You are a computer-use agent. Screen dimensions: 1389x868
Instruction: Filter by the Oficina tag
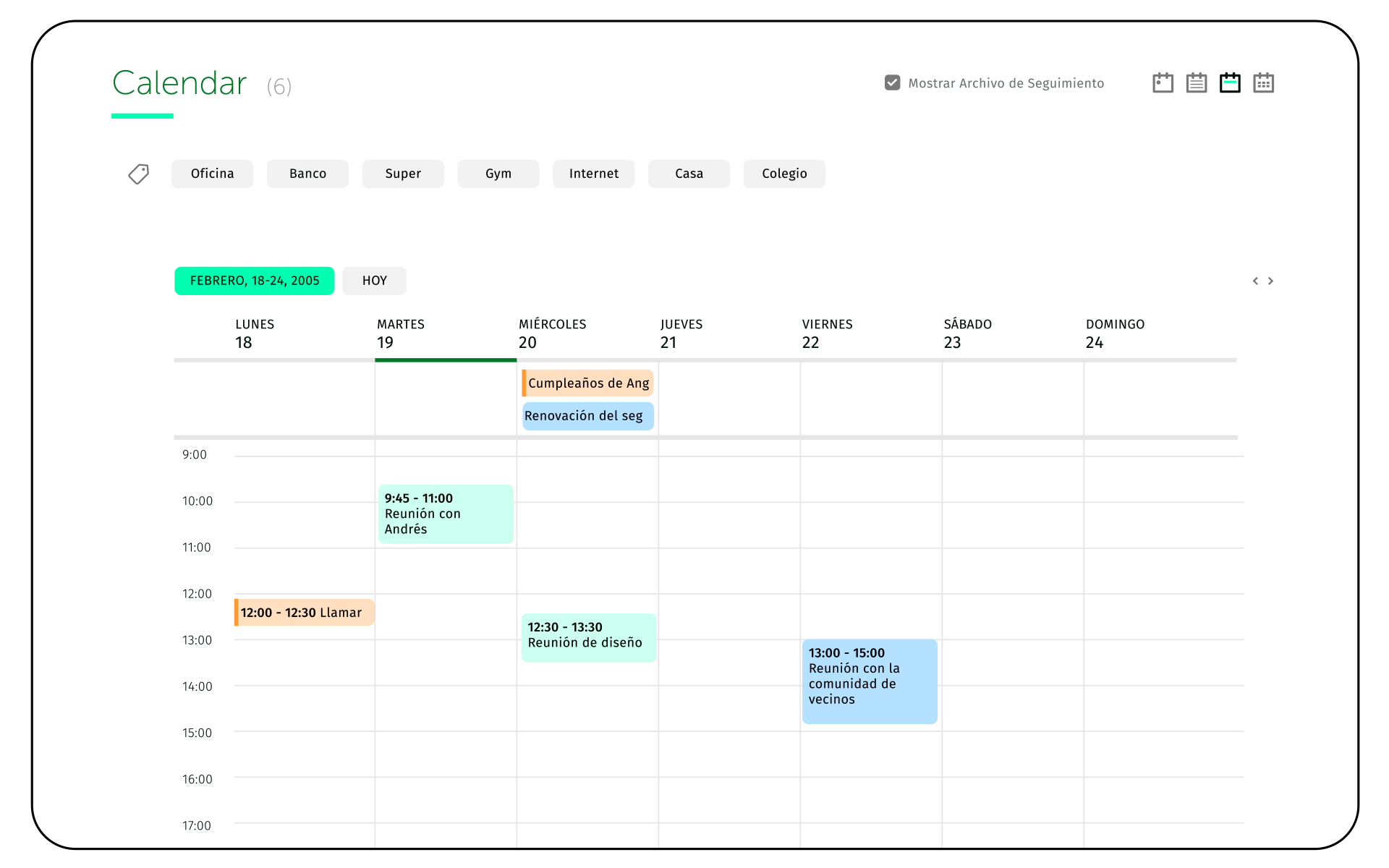pos(212,174)
